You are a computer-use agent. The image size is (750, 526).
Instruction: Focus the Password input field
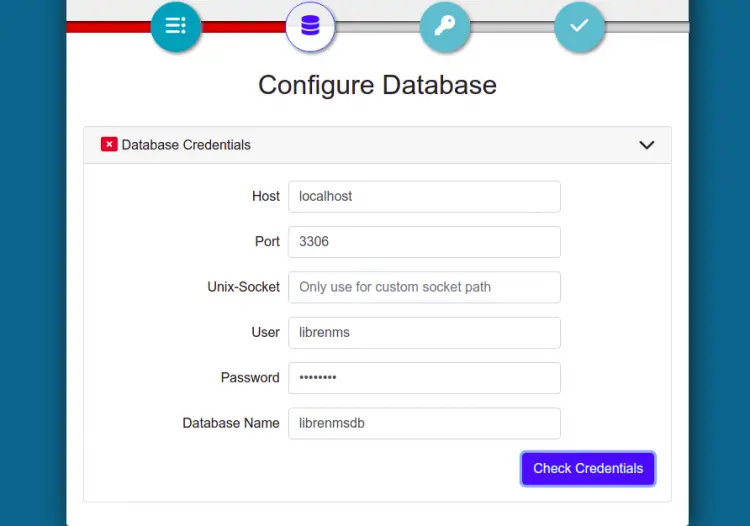click(424, 378)
